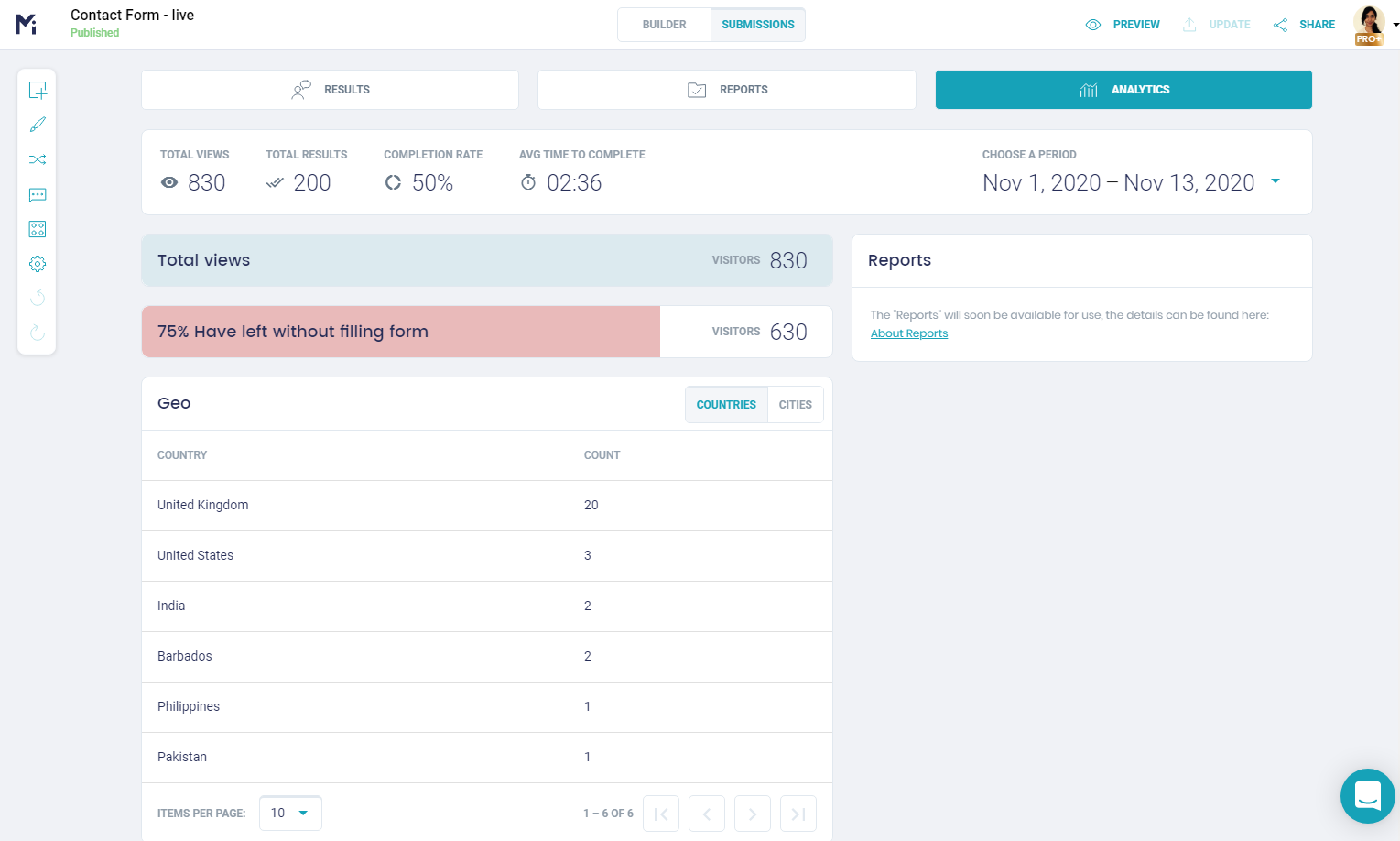1400x841 pixels.
Task: Open the period date range dropdown
Action: coord(1132,182)
